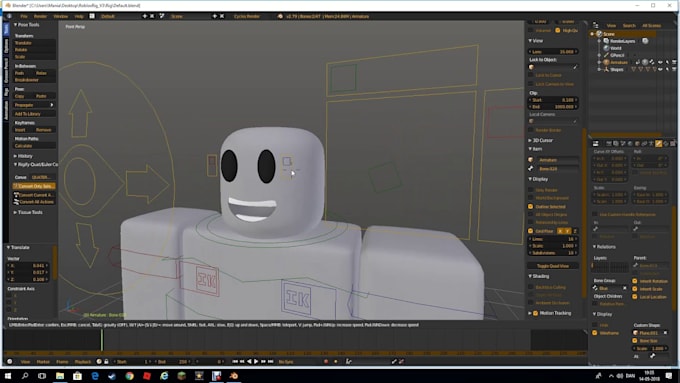The image size is (680, 383).
Task: Open the taskbar search icon
Action: (x=25, y=376)
